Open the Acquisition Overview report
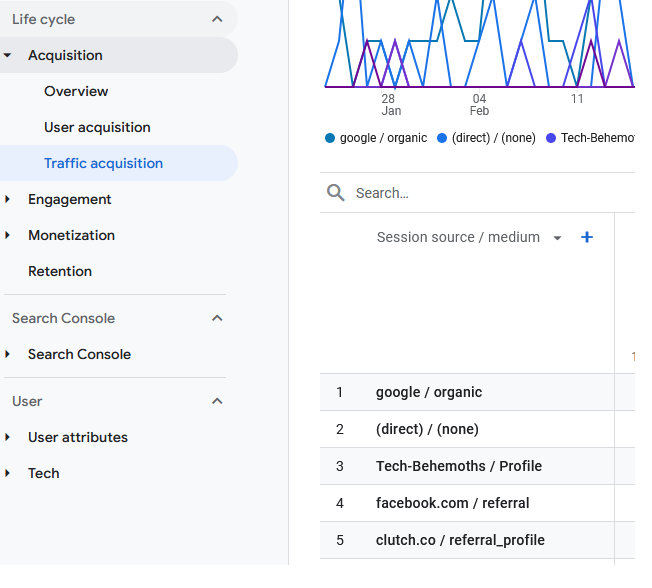The width and height of the screenshot is (652, 588). pyautogui.click(x=76, y=91)
